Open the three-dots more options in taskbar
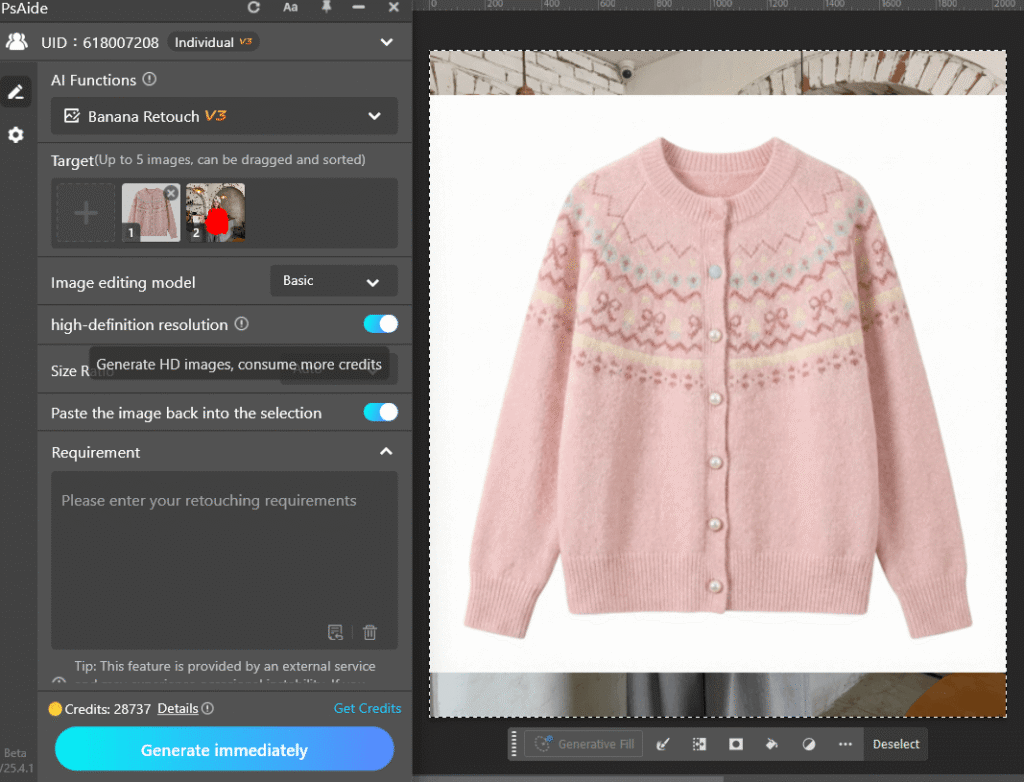1024x782 pixels. point(845,744)
